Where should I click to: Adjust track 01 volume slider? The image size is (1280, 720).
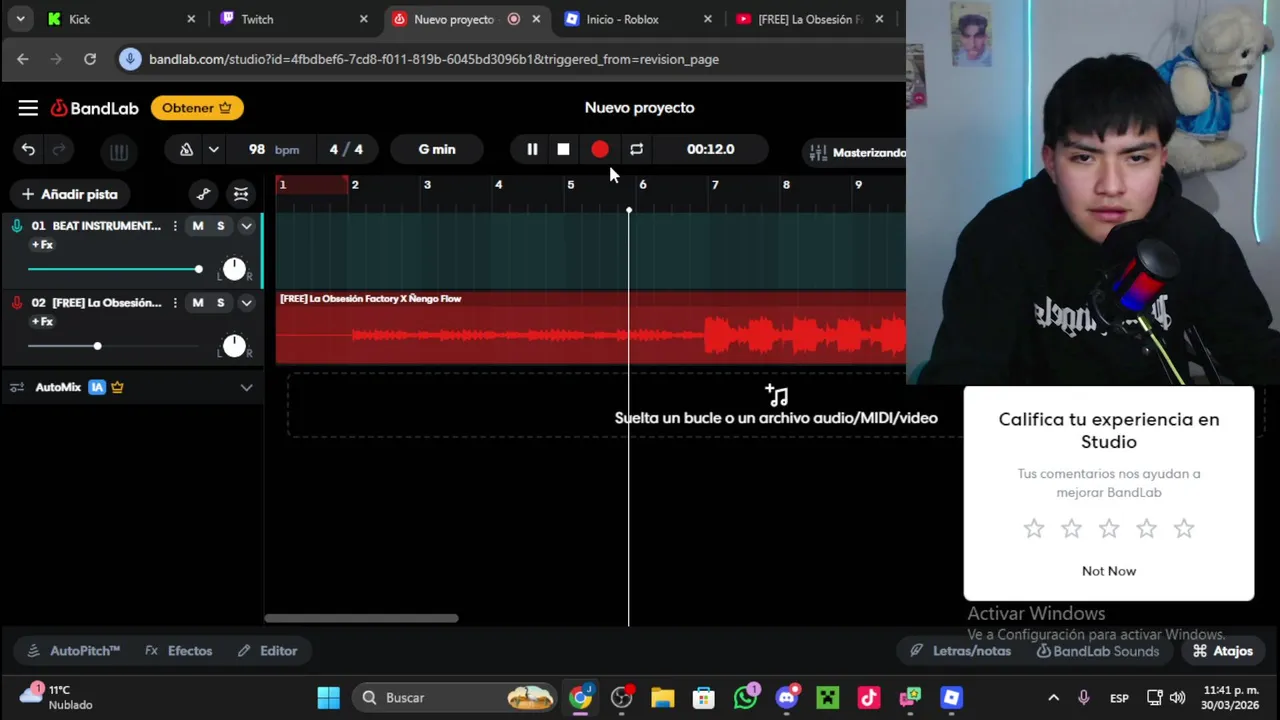click(x=115, y=269)
